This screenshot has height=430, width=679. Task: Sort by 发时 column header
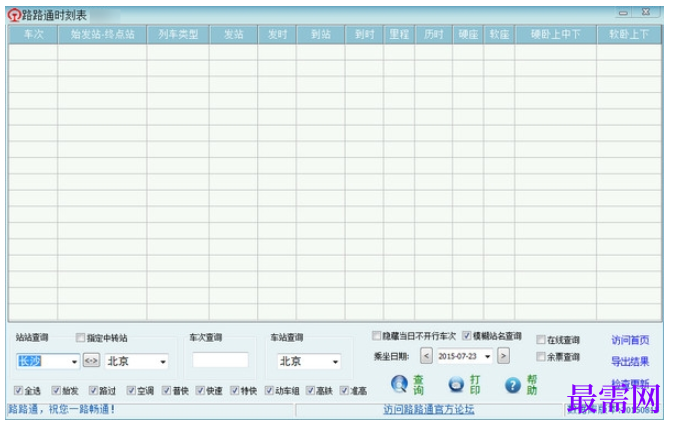tap(277, 34)
